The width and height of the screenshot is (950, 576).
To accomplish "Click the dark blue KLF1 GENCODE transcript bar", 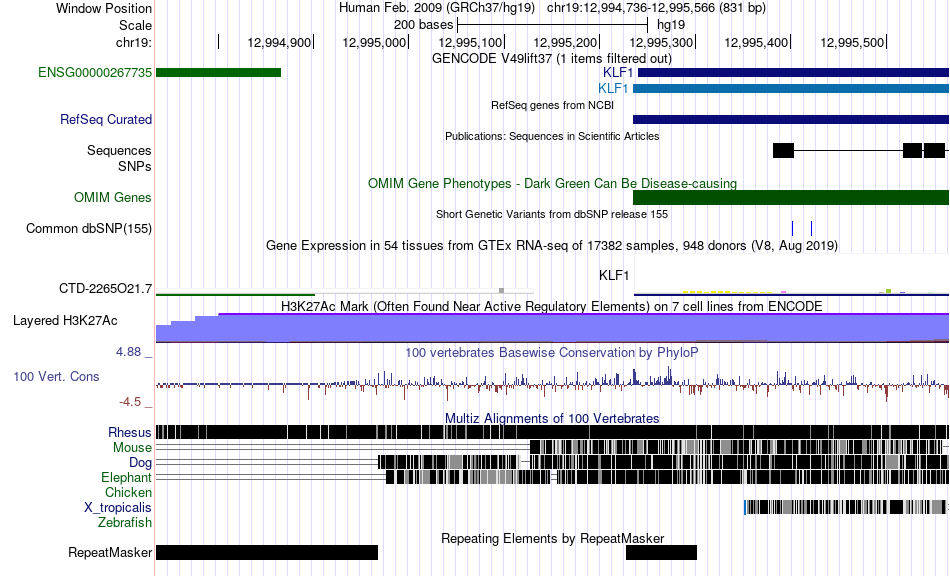I will [794, 73].
